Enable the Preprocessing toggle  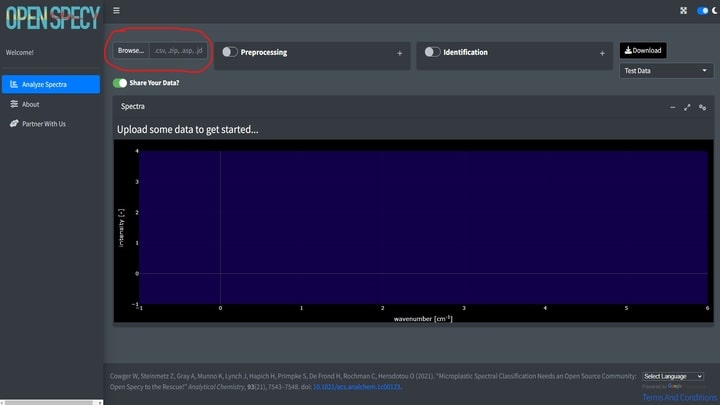[x=230, y=52]
